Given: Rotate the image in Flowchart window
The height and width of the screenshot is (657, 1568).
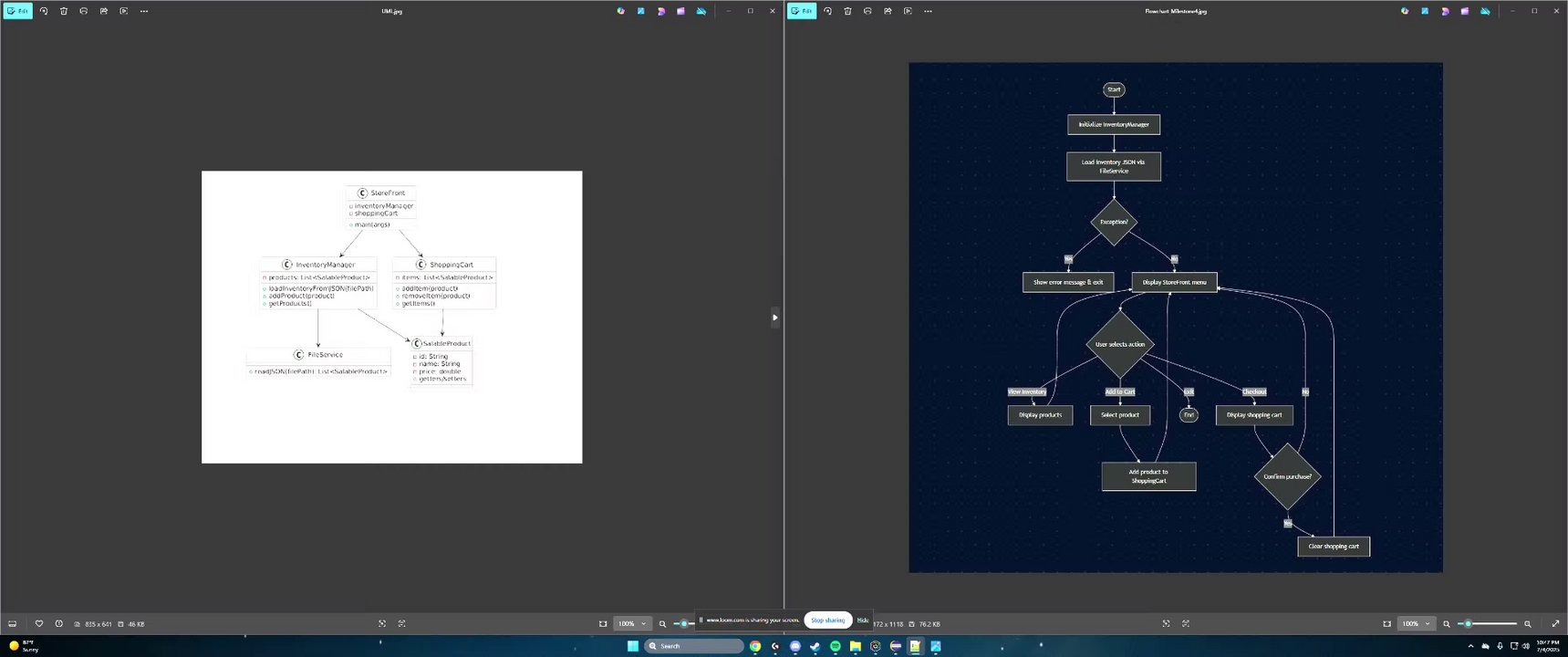Looking at the screenshot, I should (x=828, y=11).
